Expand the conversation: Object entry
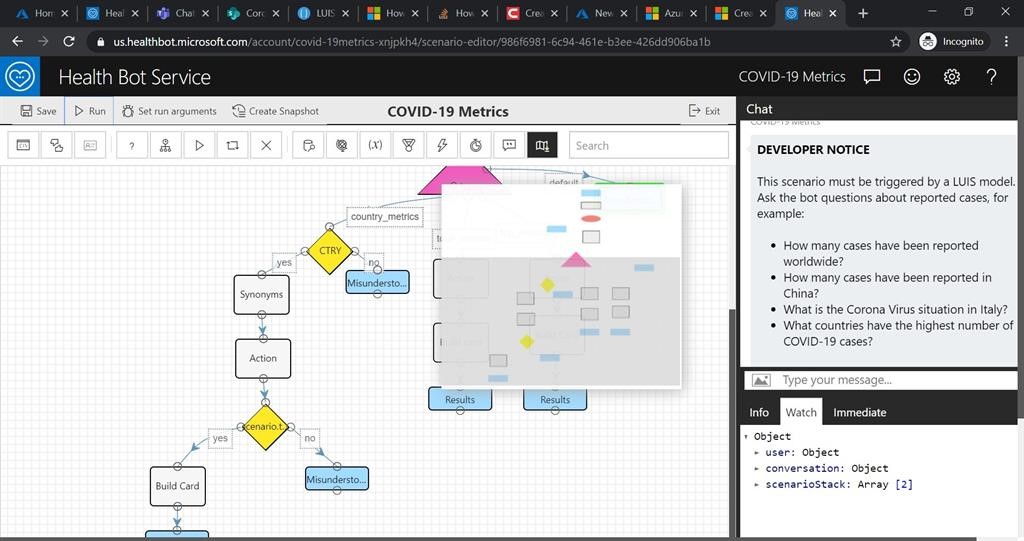 click(x=757, y=468)
